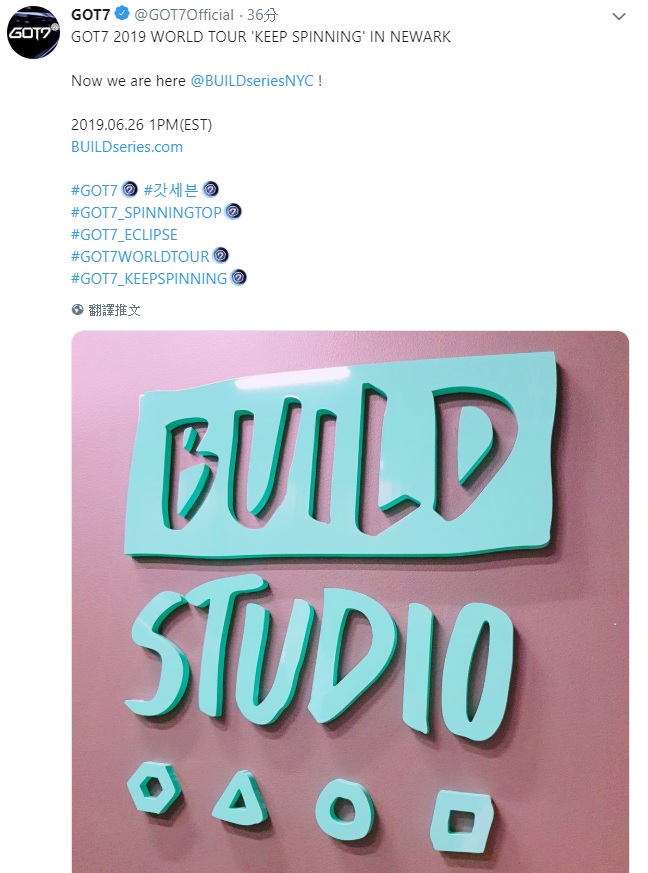Image resolution: width=648 pixels, height=873 pixels.
Task: Click the GOT7 display name
Action: pyautogui.click(x=91, y=14)
